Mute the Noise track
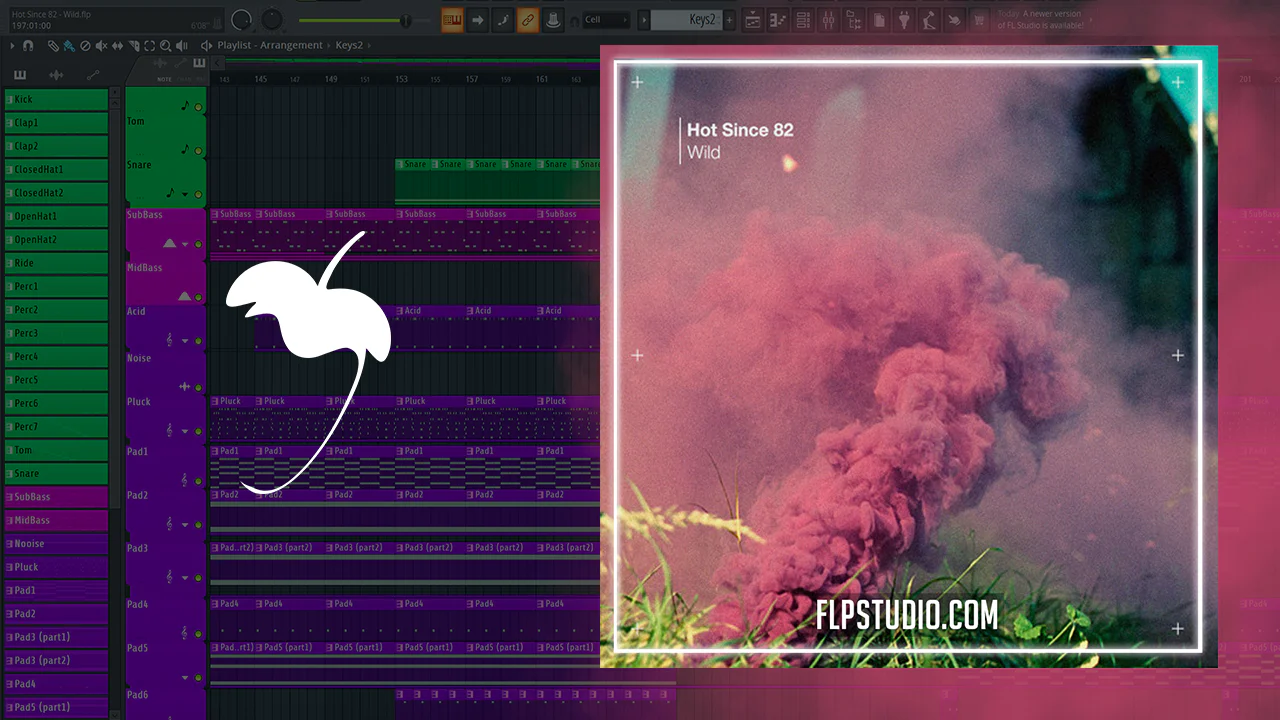The height and width of the screenshot is (720, 1280). coord(198,387)
